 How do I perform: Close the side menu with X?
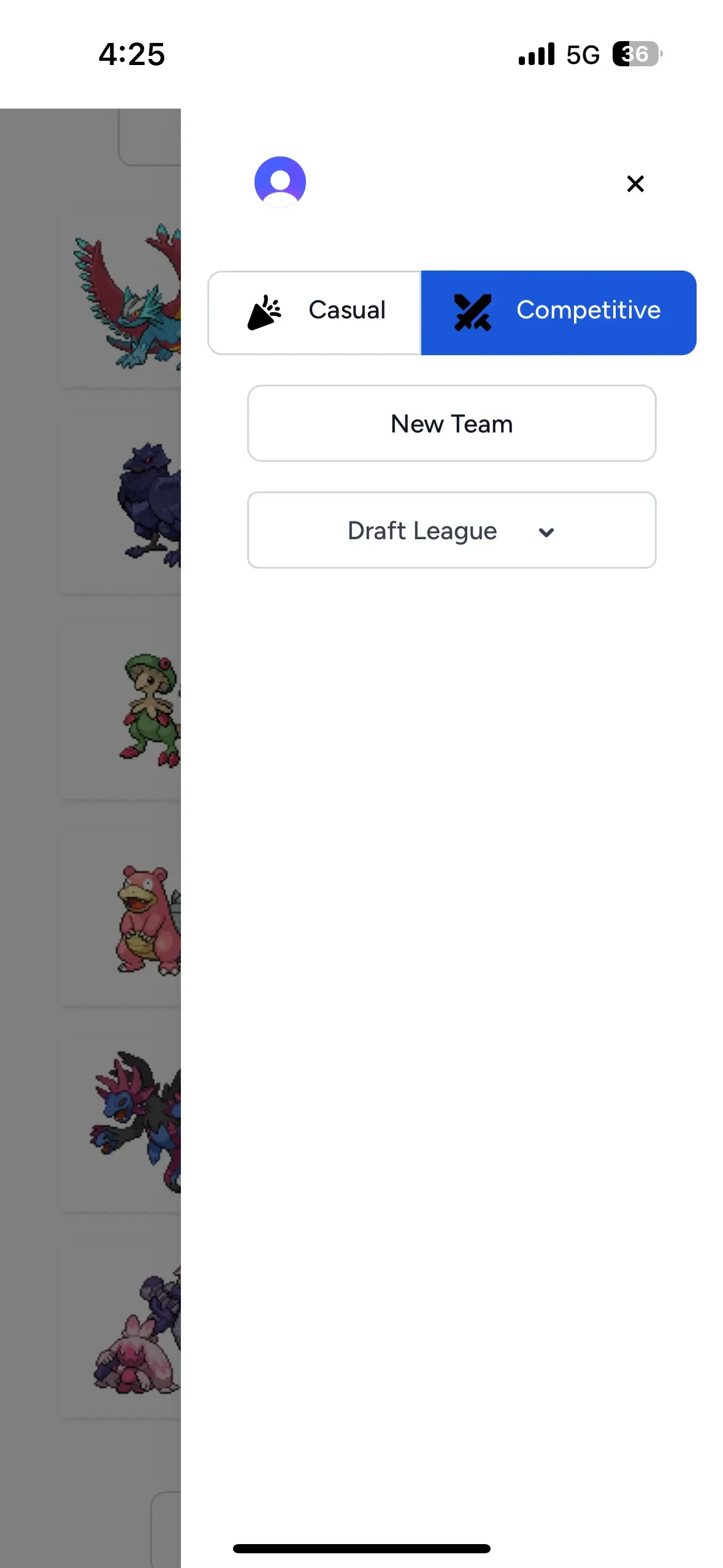tap(635, 183)
